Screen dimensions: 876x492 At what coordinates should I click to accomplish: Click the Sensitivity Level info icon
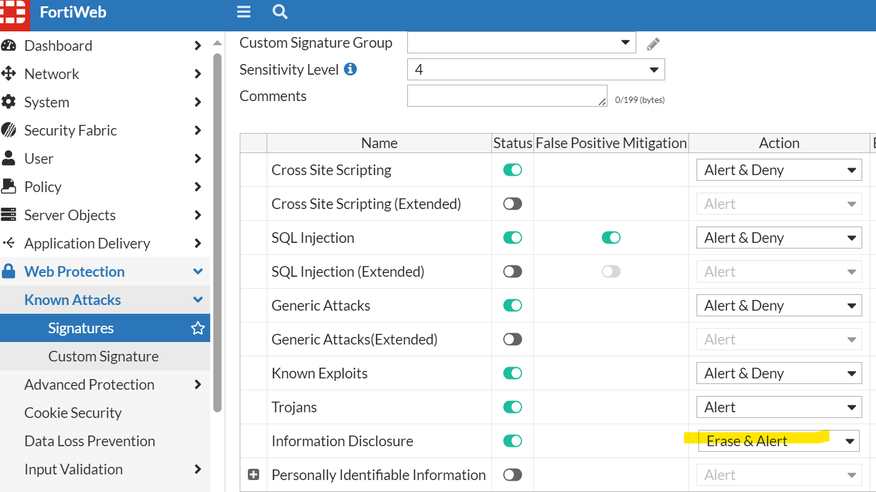tap(351, 70)
